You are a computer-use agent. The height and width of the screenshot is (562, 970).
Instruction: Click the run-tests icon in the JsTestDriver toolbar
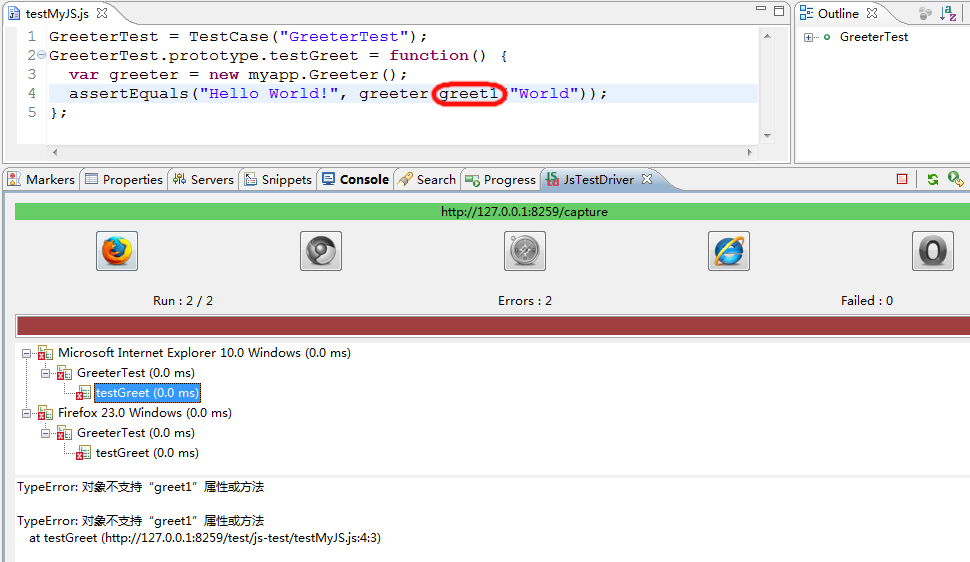(956, 179)
